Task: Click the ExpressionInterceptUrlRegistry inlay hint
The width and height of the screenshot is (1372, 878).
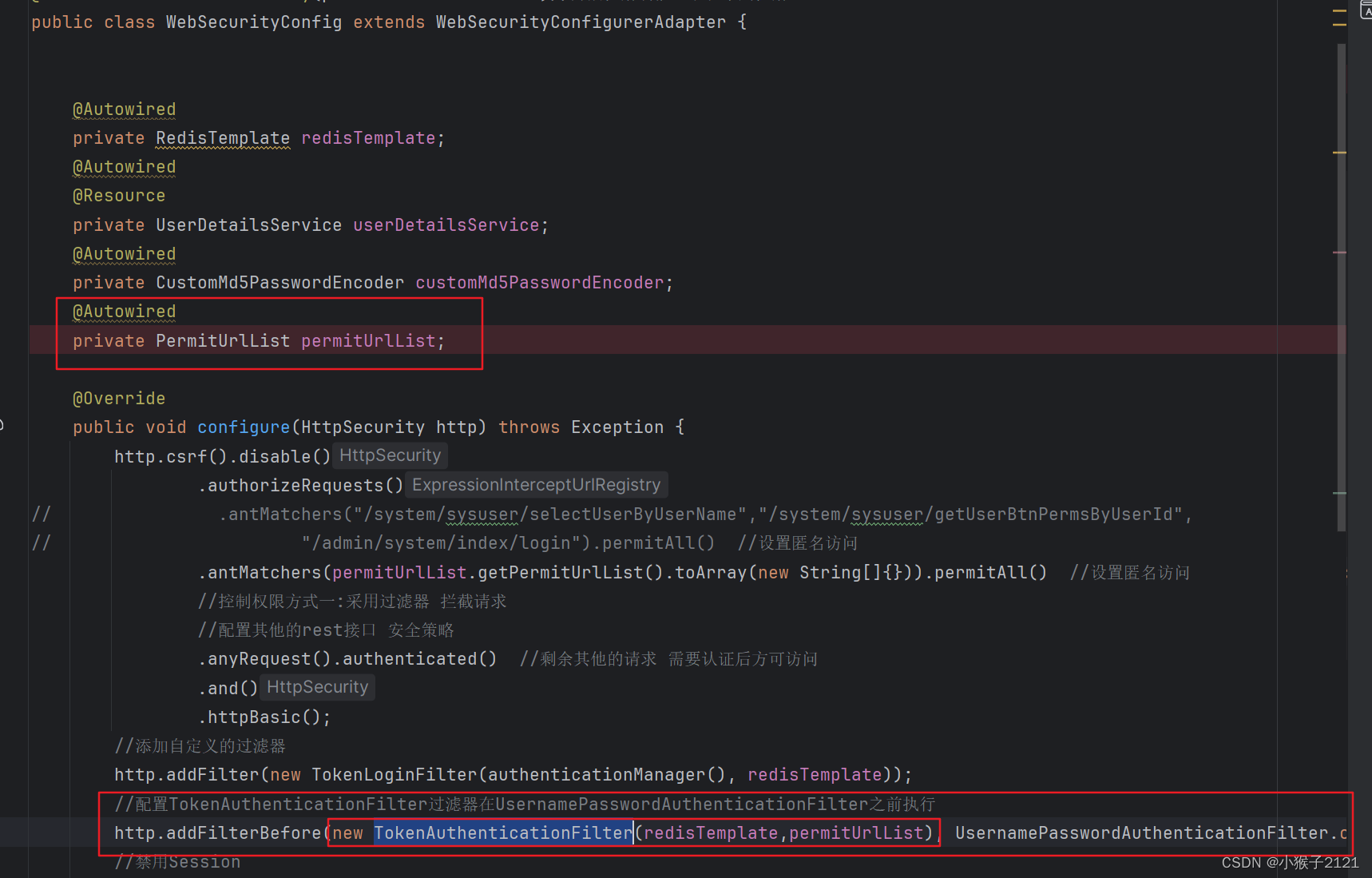Action: (x=536, y=484)
